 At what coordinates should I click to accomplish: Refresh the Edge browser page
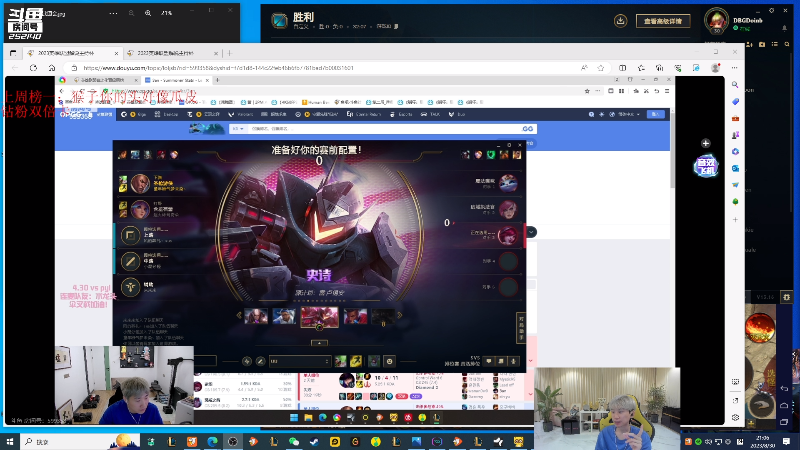(x=34, y=68)
